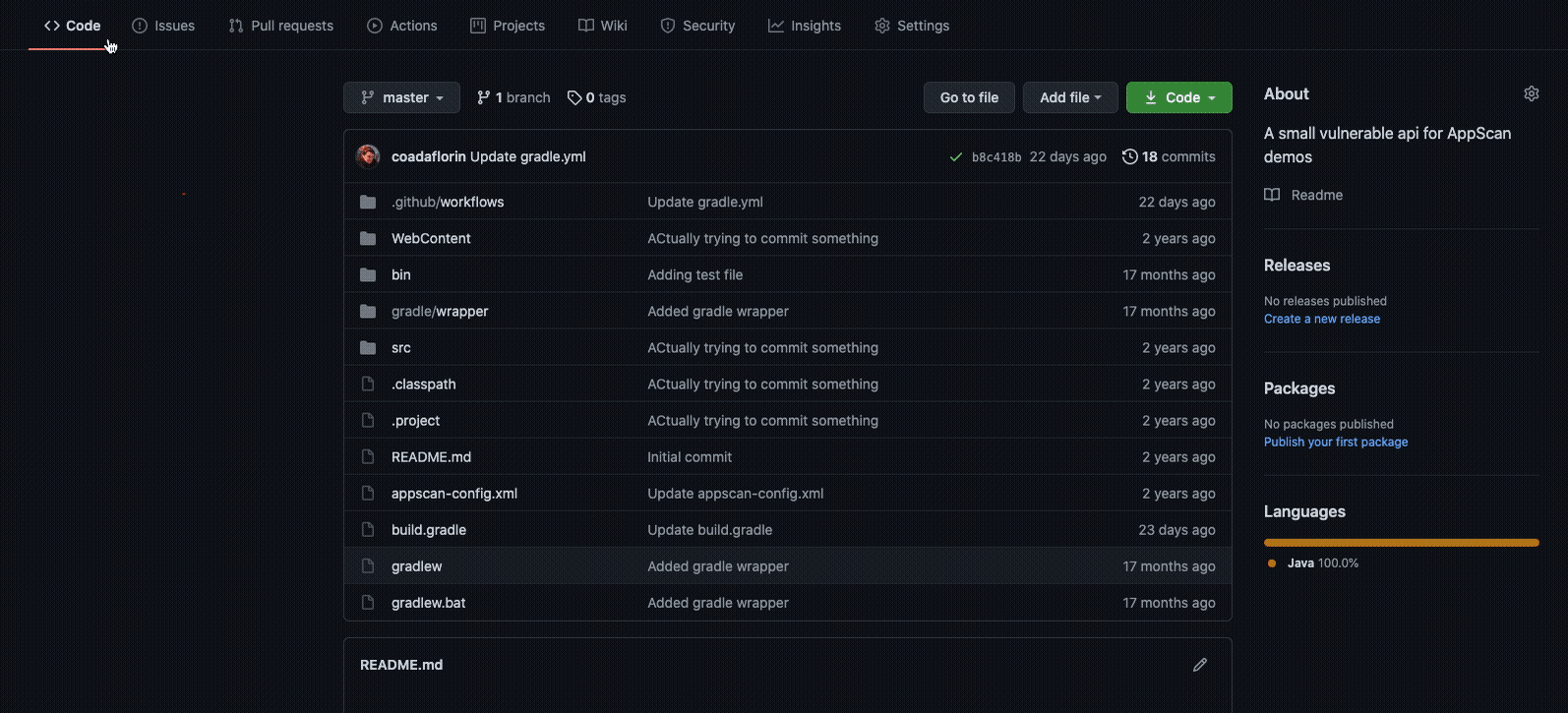Go to the Actions tab
Viewport: 1568px width, 713px height.
(402, 26)
